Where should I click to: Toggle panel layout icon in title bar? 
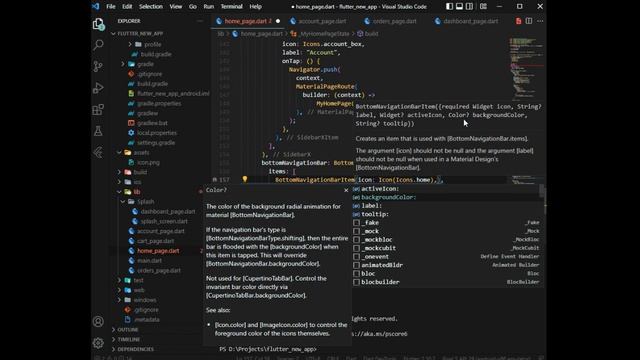pyautogui.click(x=460, y=7)
